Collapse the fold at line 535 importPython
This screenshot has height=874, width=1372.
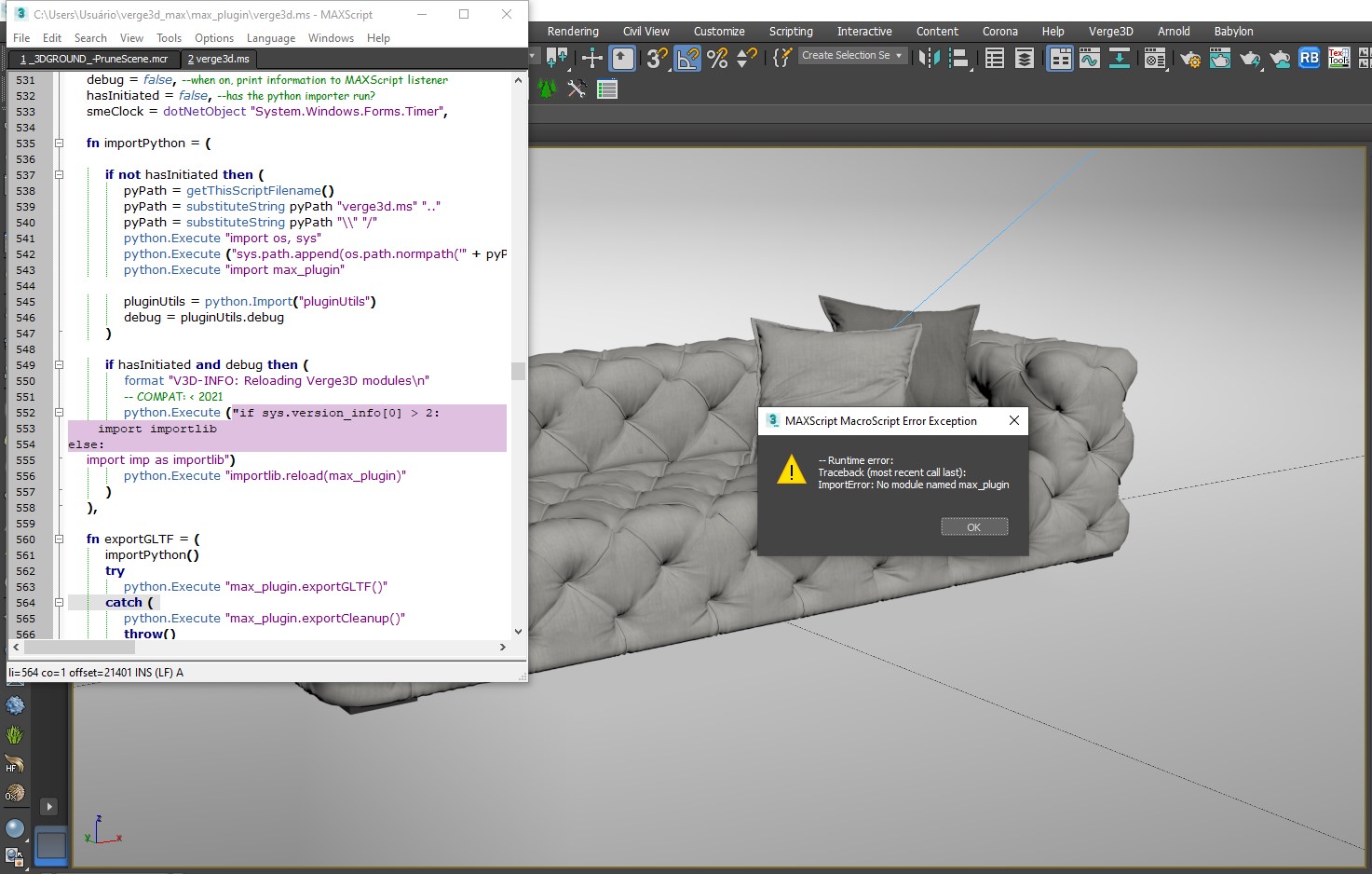pos(59,143)
